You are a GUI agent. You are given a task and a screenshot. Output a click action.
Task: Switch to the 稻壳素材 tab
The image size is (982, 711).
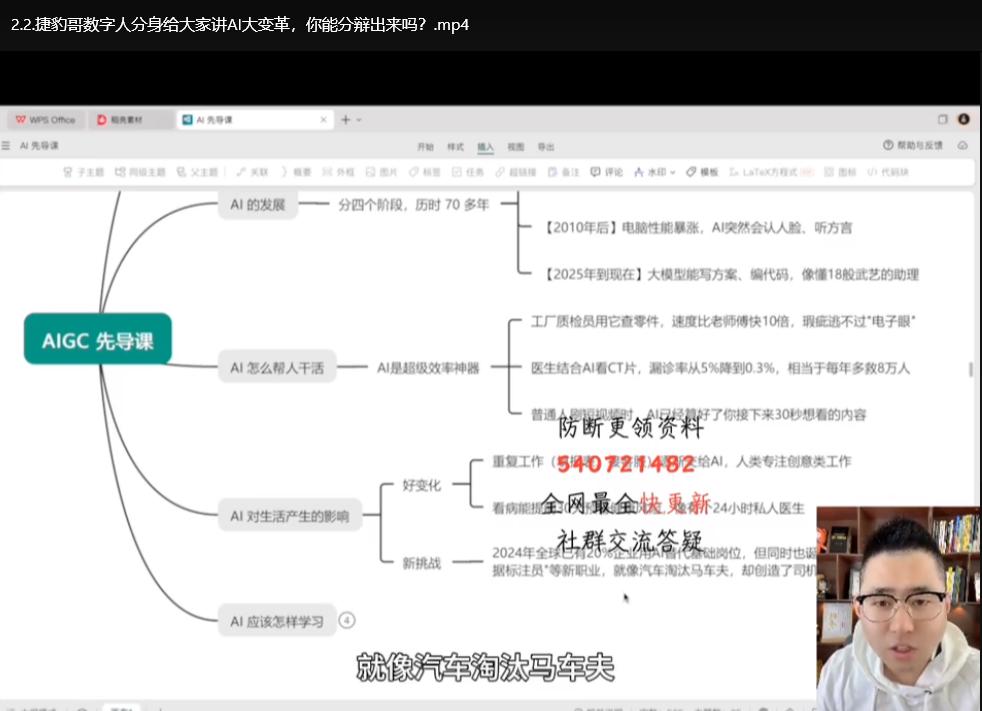coord(128,120)
